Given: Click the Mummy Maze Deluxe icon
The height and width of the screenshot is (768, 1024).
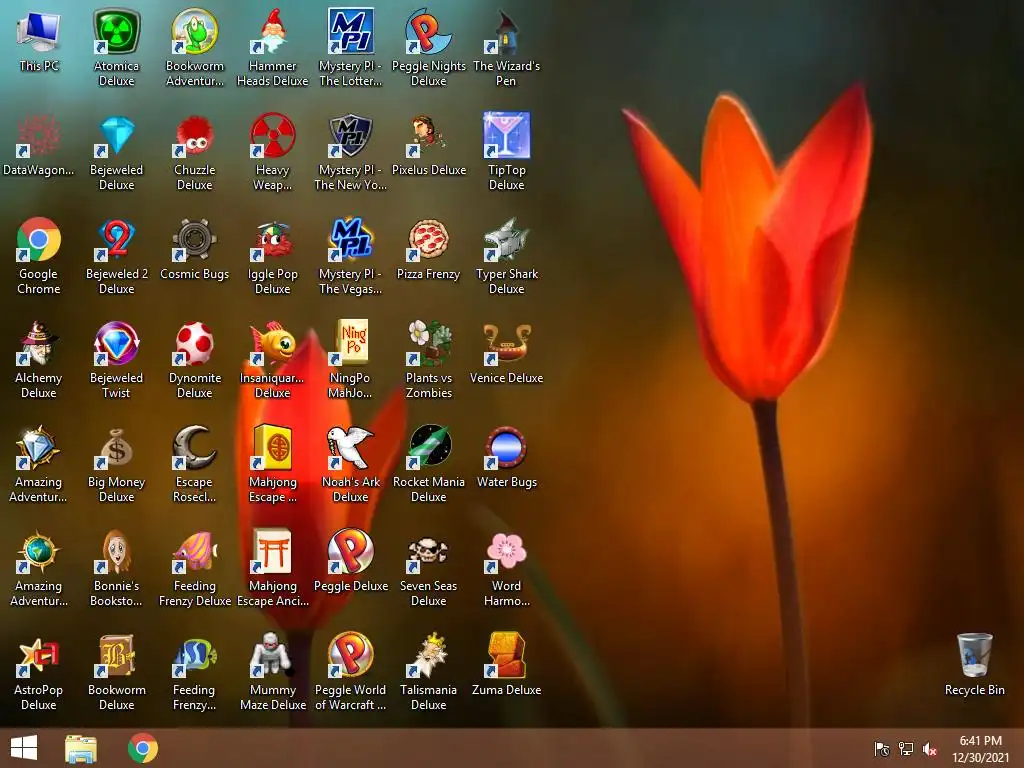Looking at the screenshot, I should (x=272, y=655).
